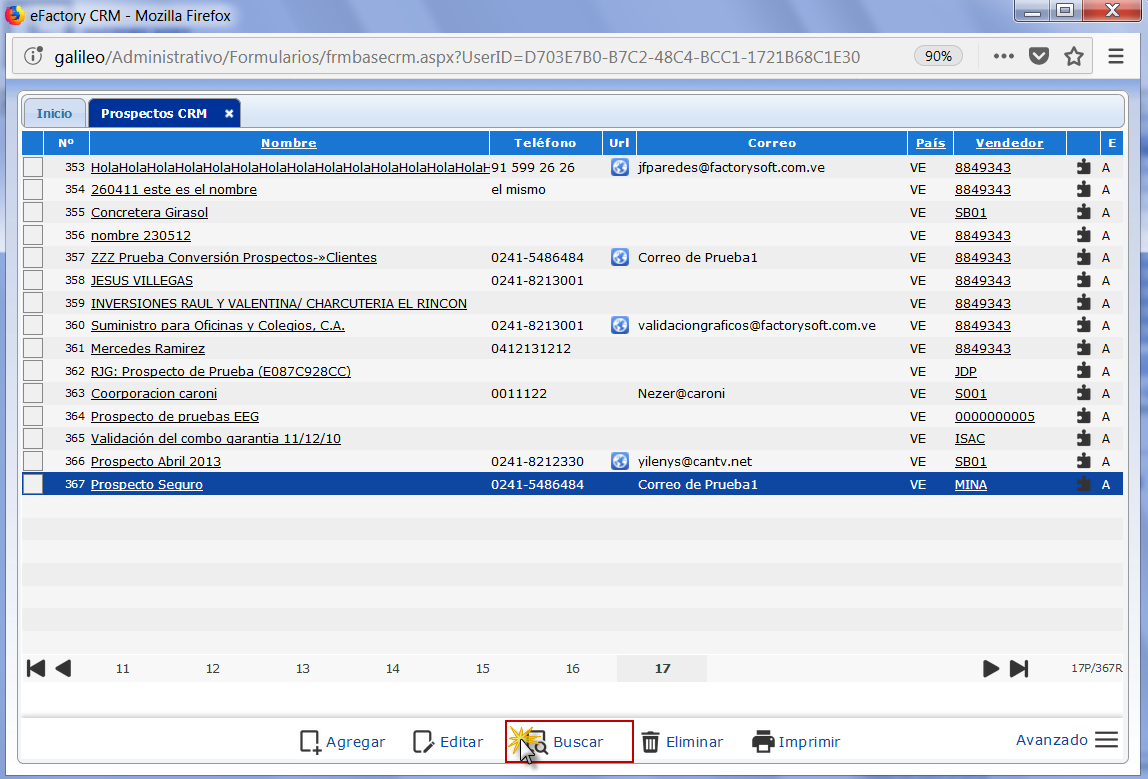Click puzzle icon in Prospecto Seguro row
Image resolution: width=1148 pixels, height=779 pixels.
pos(1084,484)
